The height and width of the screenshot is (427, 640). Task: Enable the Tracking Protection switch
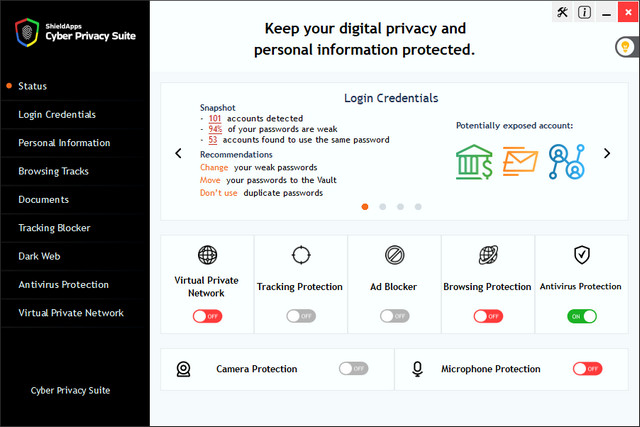click(301, 316)
